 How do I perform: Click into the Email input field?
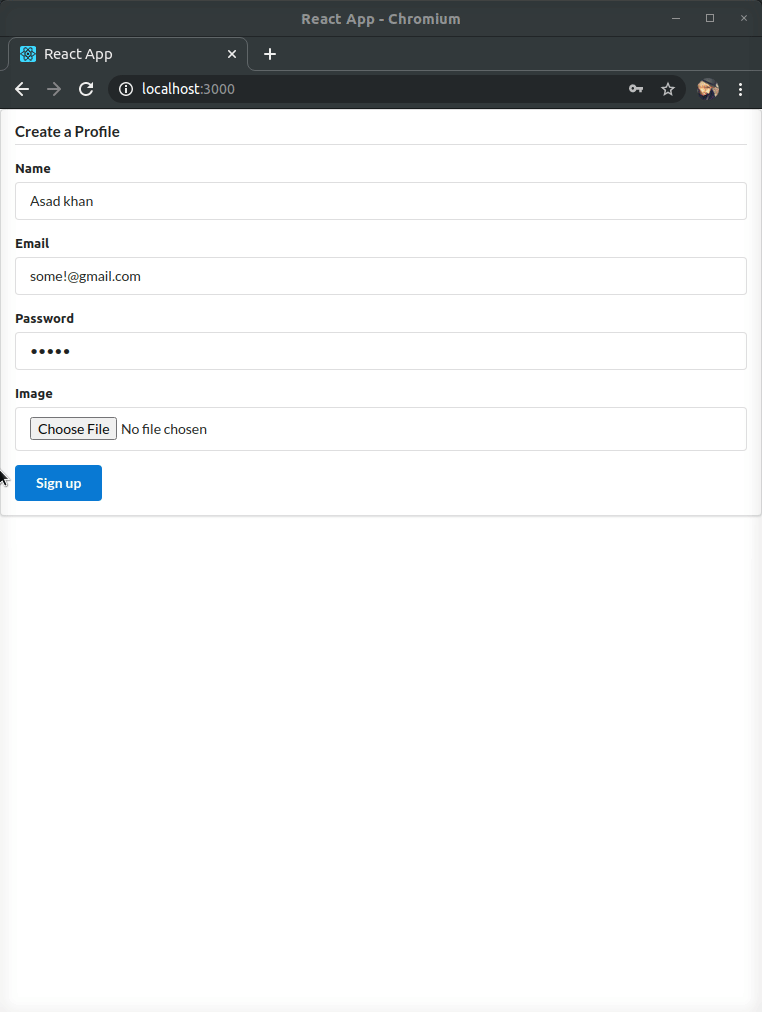click(x=381, y=276)
